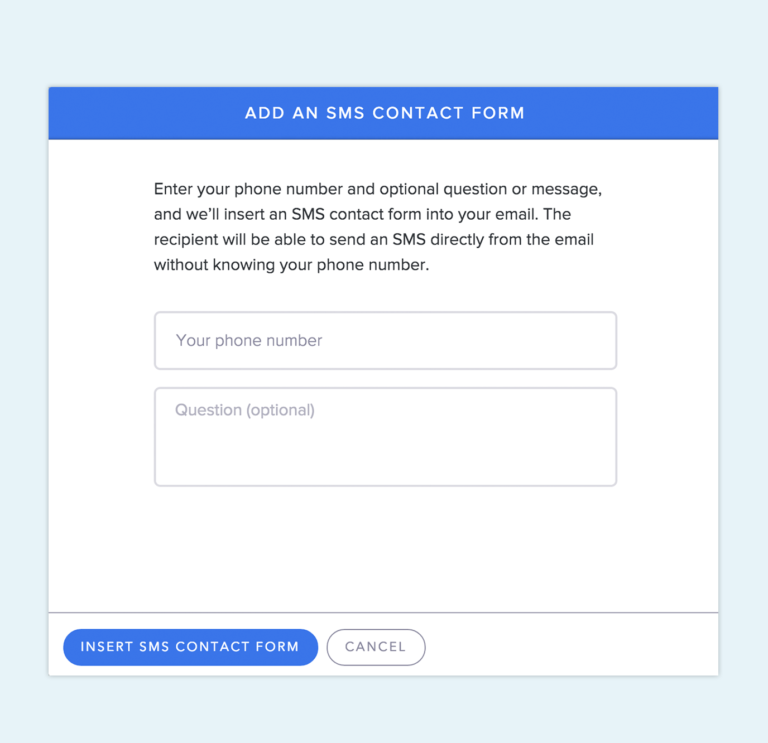Image resolution: width=768 pixels, height=743 pixels.
Task: Click the right end of the phone number field
Action: (x=588, y=340)
